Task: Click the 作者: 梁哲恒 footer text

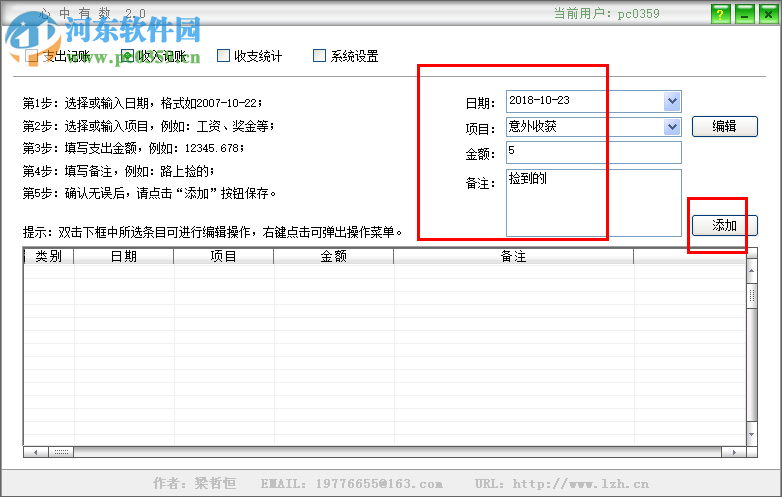Action: tap(195, 483)
